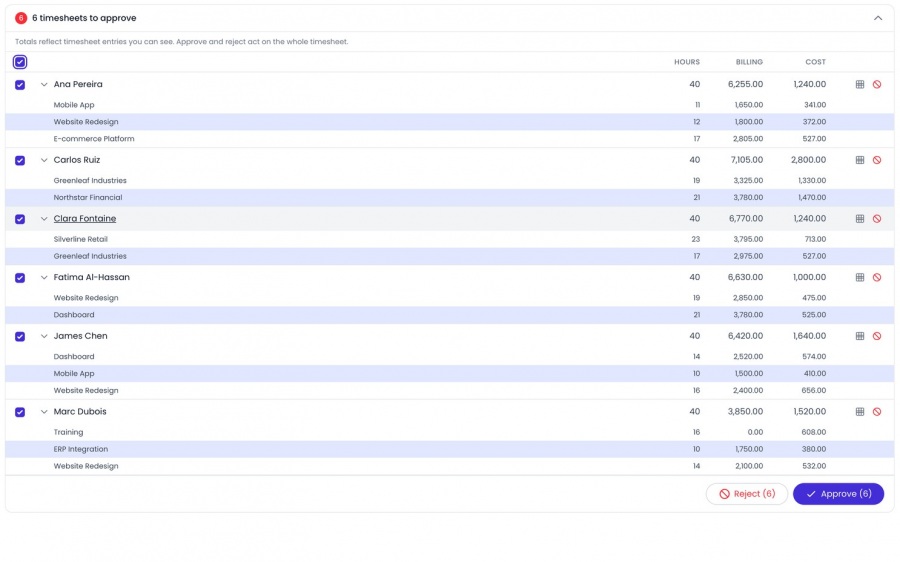Select Ana Pereira's Mobile App row

tap(449, 105)
